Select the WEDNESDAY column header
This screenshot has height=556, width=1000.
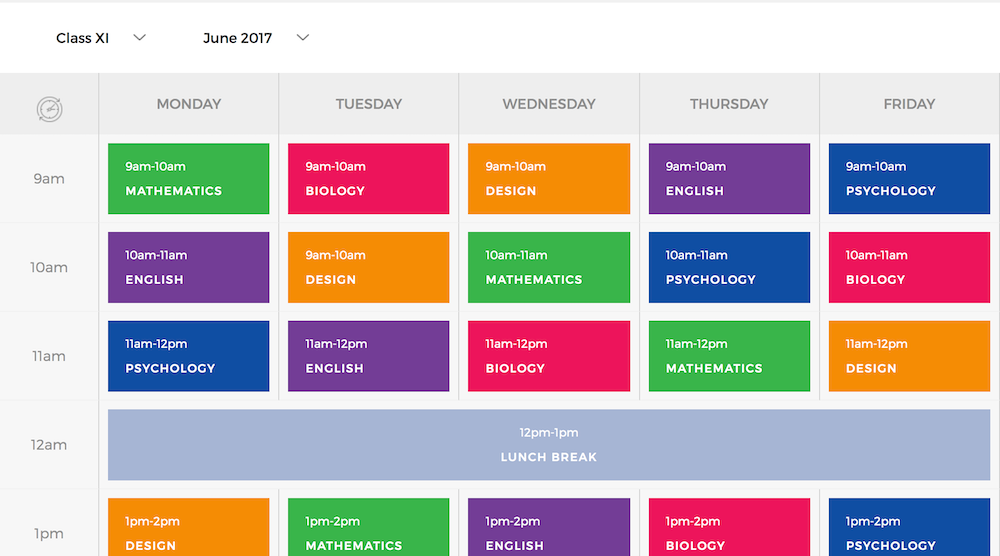(548, 104)
